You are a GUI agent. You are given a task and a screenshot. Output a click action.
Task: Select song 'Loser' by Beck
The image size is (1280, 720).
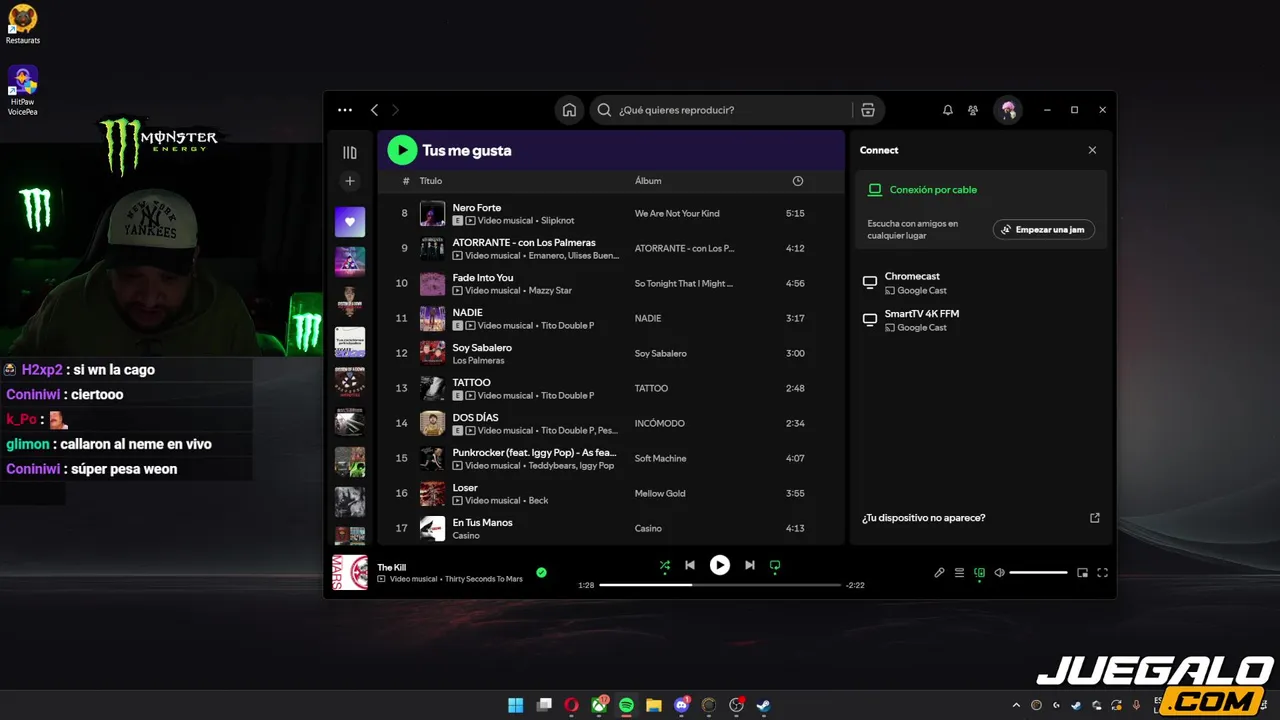[x=465, y=488]
